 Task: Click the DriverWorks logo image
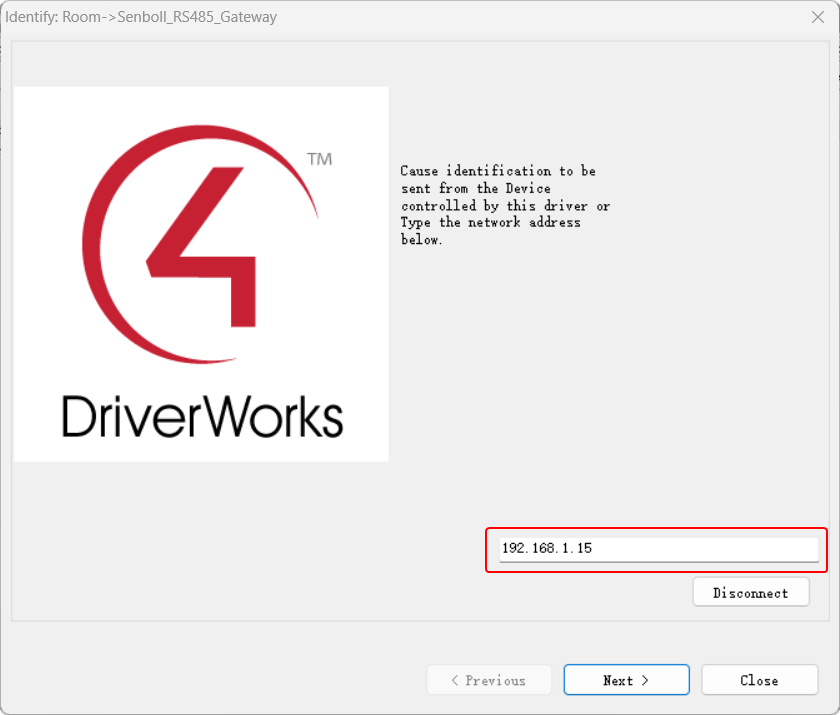point(201,274)
